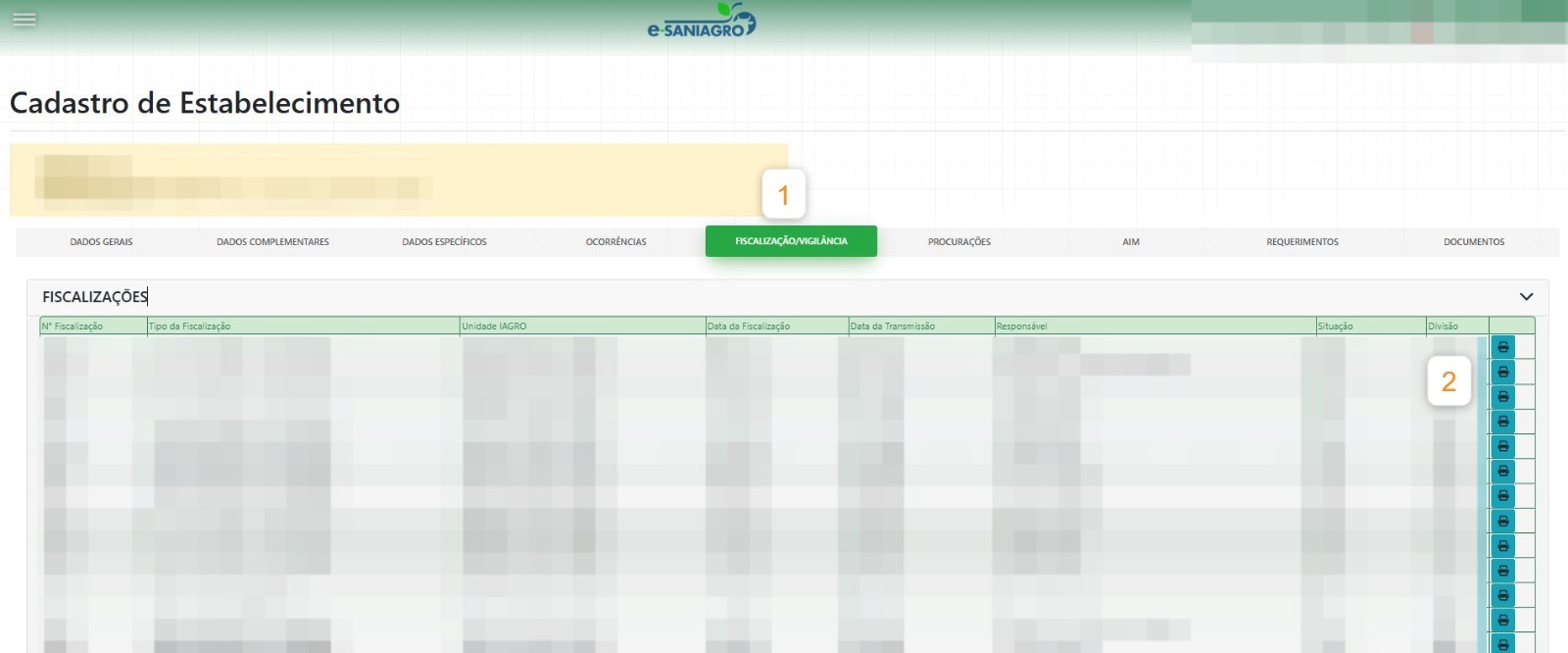Switch to the Dados Gerais tab
The width and height of the screenshot is (1568, 653).
101,242
